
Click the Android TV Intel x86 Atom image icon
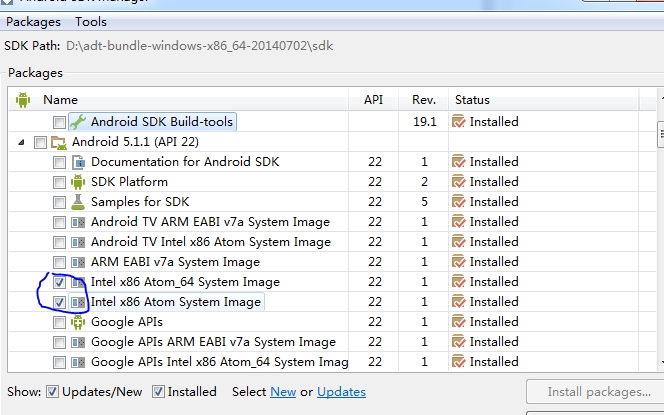(x=78, y=242)
